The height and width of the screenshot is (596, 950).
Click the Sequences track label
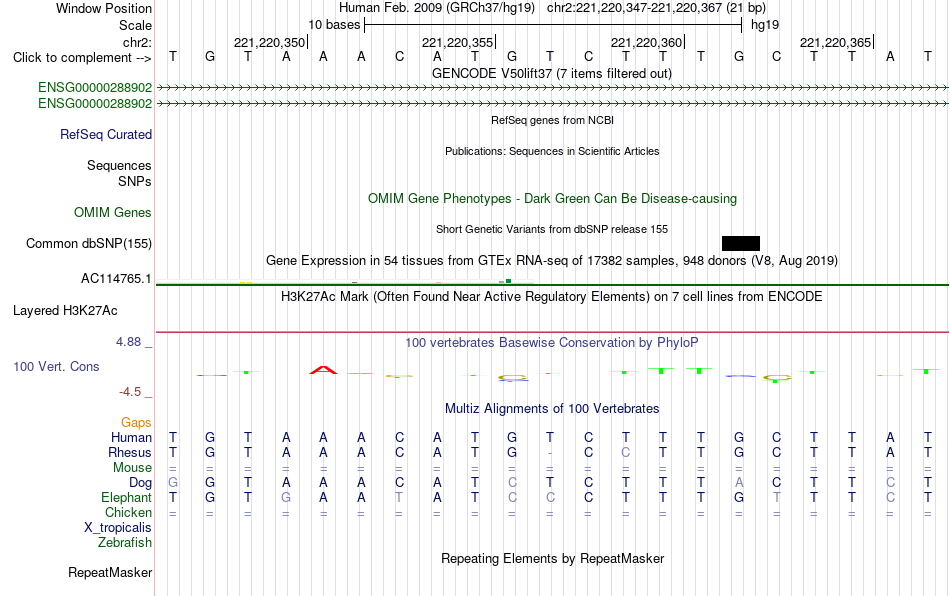point(119,165)
